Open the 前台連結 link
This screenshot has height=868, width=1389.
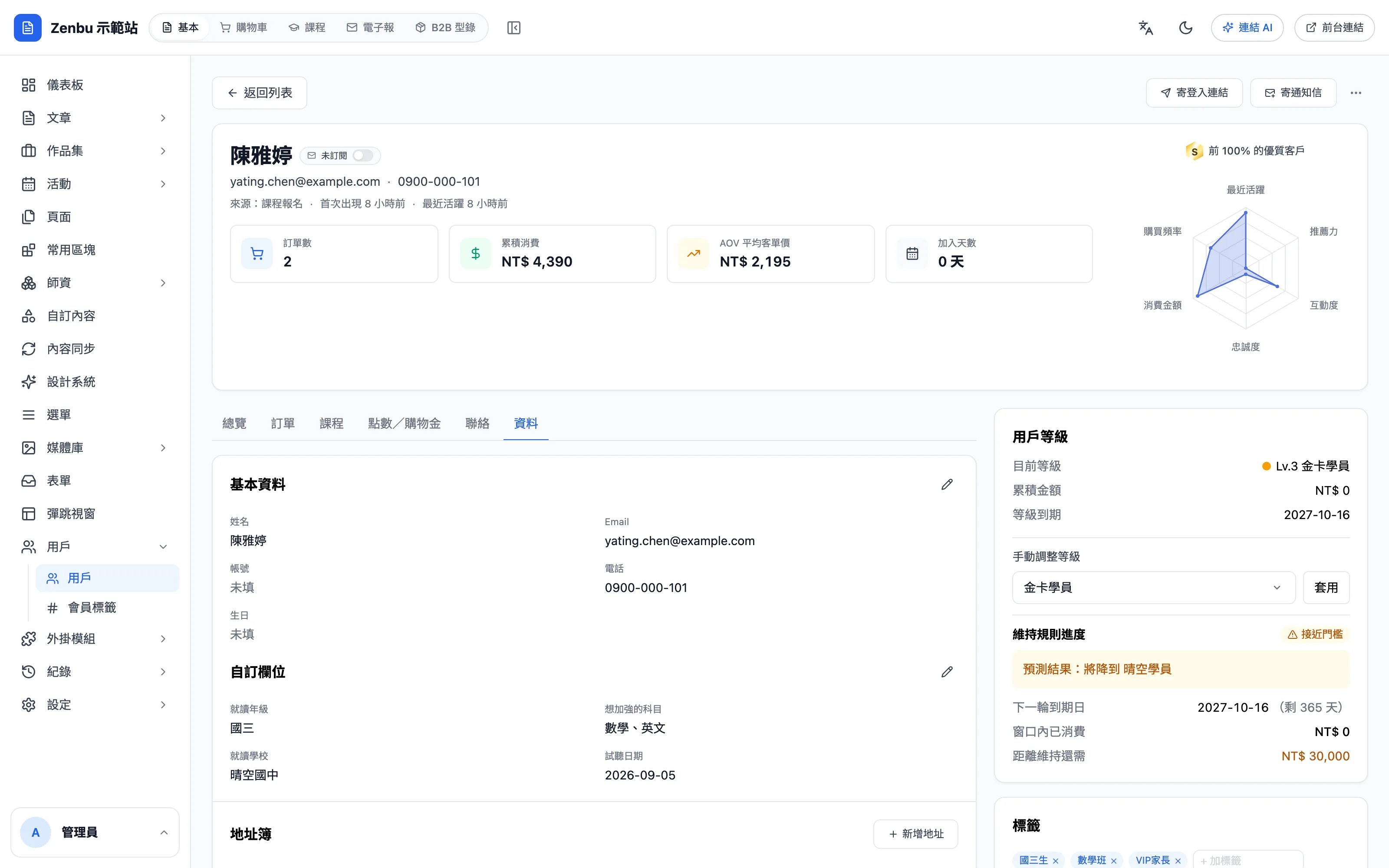[1334, 27]
